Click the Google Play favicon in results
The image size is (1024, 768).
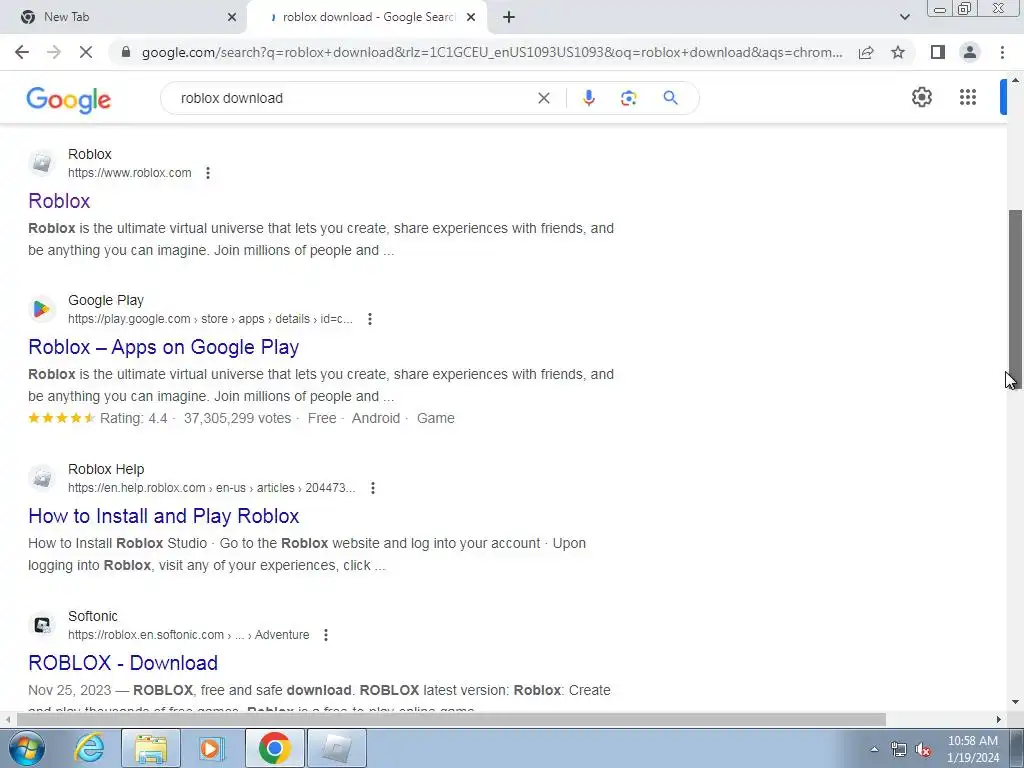coord(42,308)
